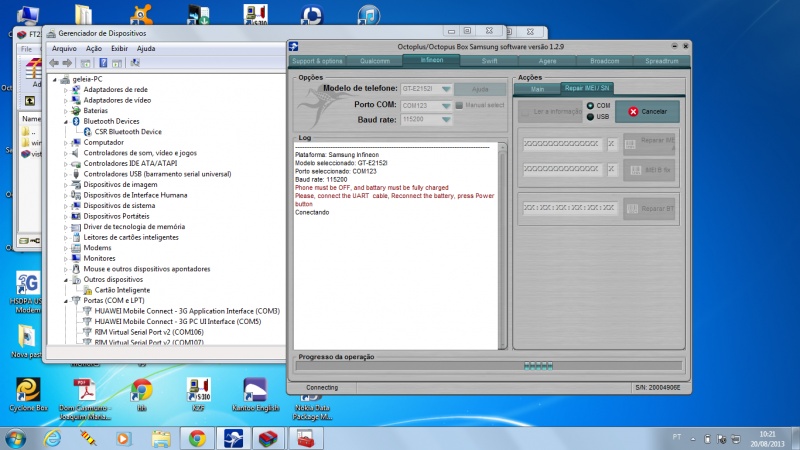
Task: Click the Progresso da operação progress bar
Action: point(489,365)
